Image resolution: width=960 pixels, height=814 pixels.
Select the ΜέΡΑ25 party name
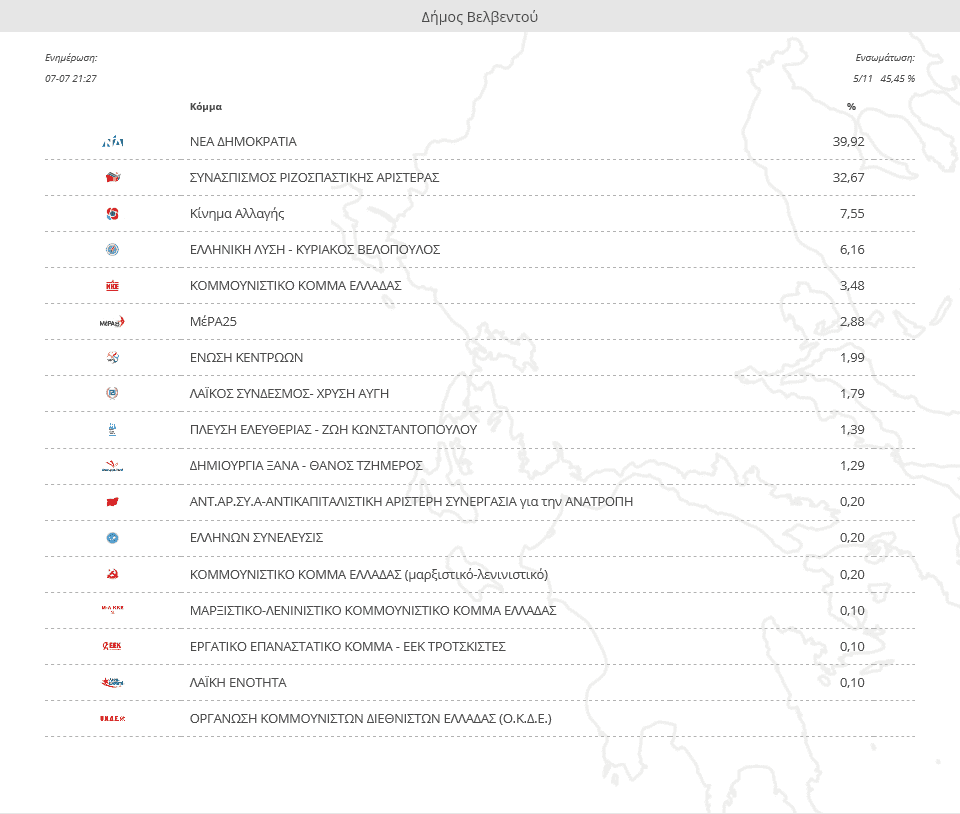(213, 322)
